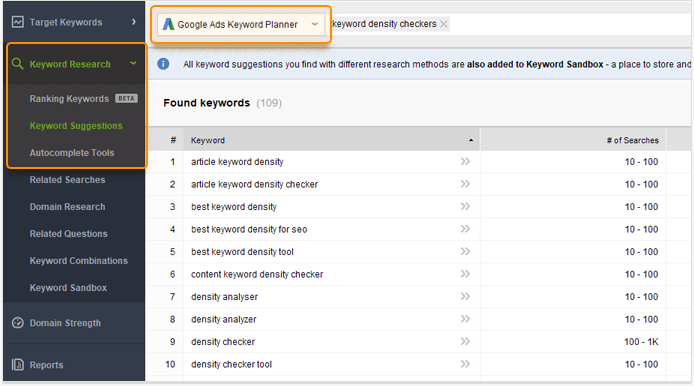Open Domain Research in sidebar
The image size is (694, 386).
point(67,207)
